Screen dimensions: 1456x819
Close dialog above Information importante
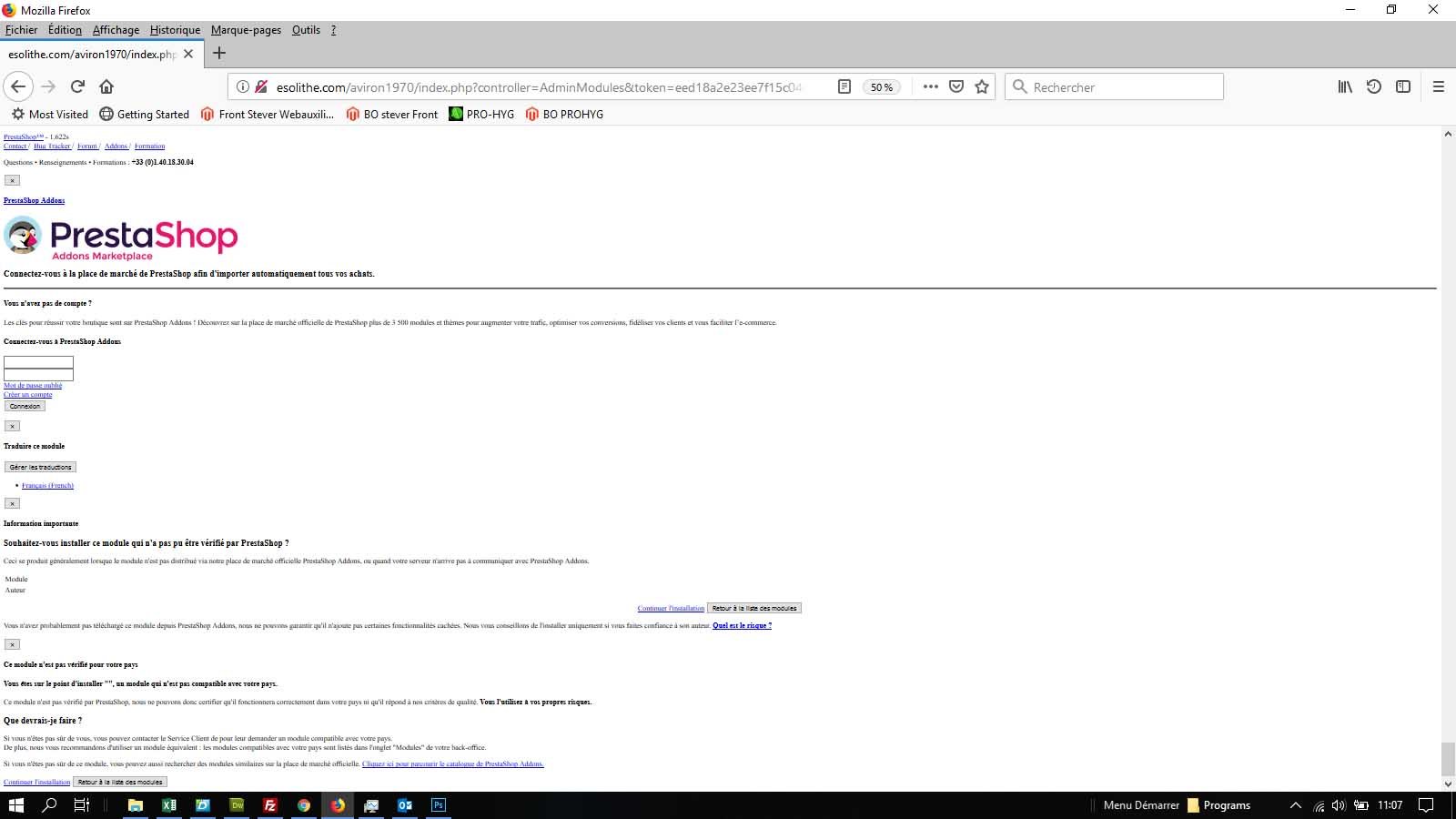tap(12, 503)
